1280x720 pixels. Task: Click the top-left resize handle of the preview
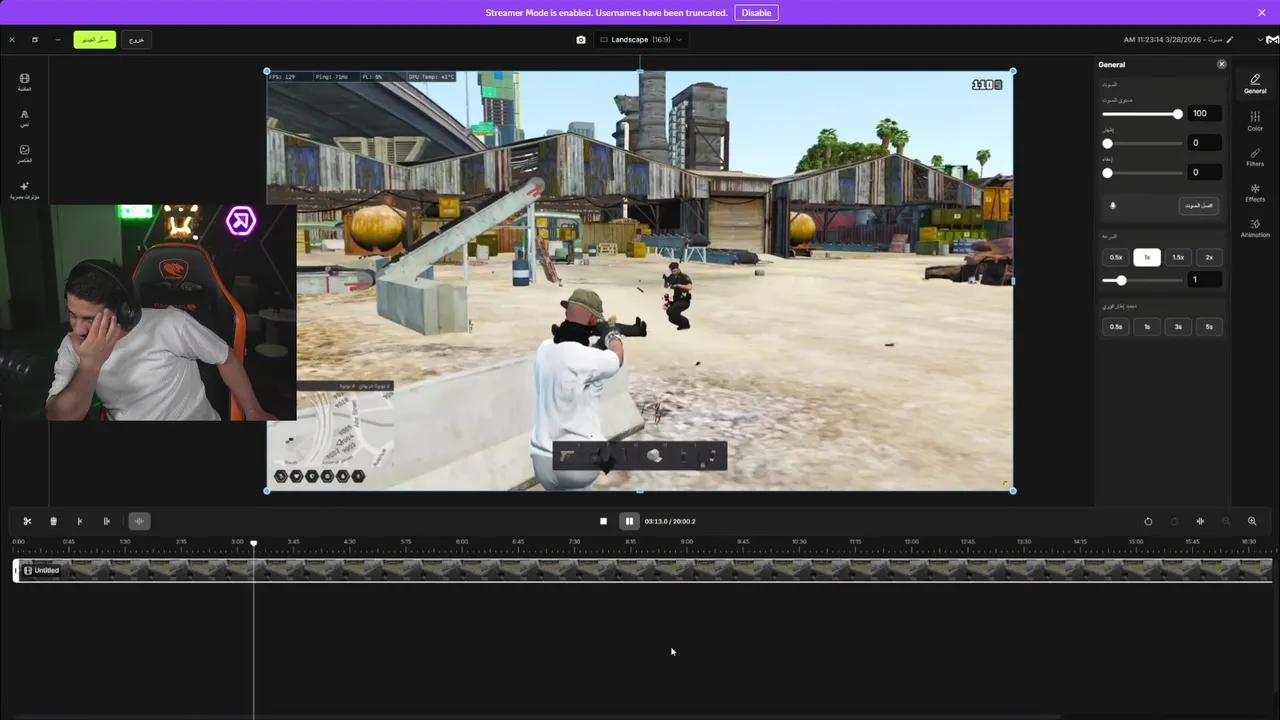click(x=267, y=71)
